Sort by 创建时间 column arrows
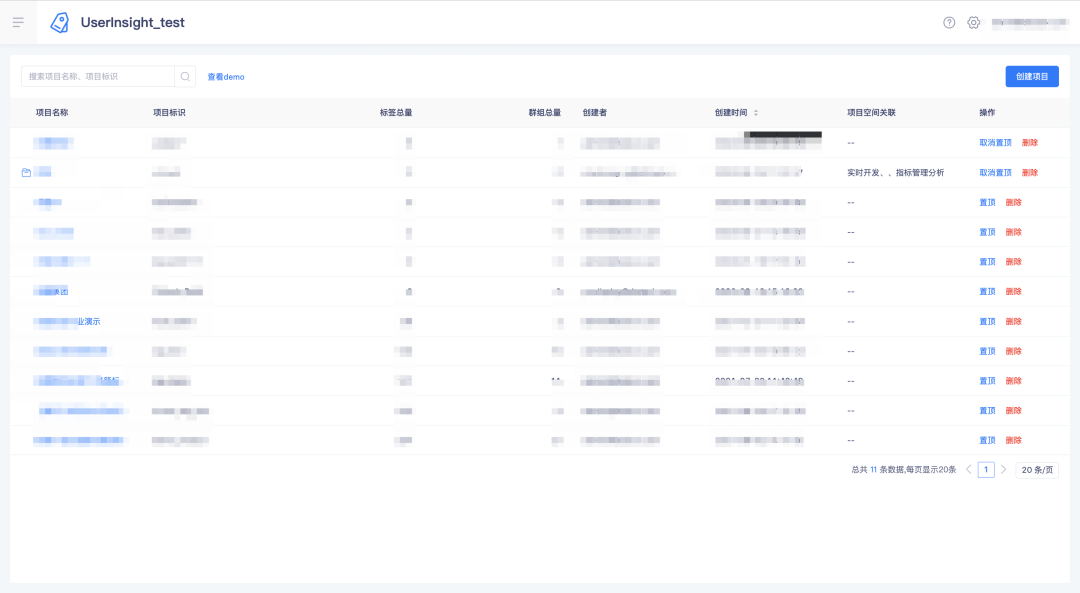The height and width of the screenshot is (593, 1080). click(x=756, y=113)
